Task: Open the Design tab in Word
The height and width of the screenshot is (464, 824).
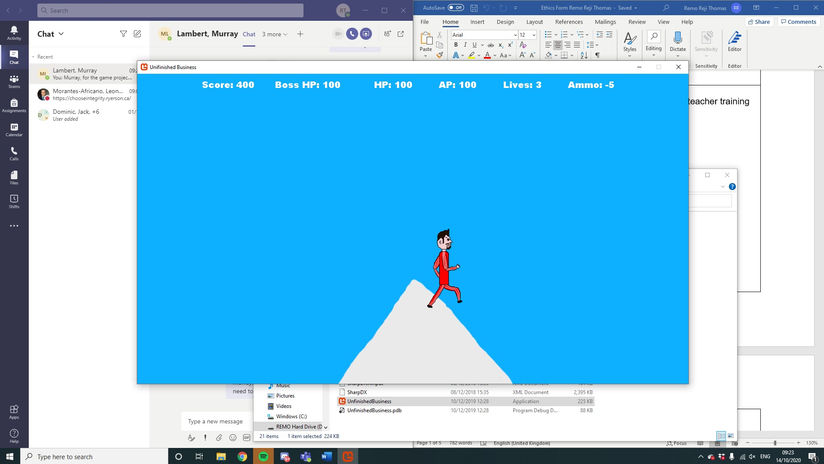Action: point(505,22)
